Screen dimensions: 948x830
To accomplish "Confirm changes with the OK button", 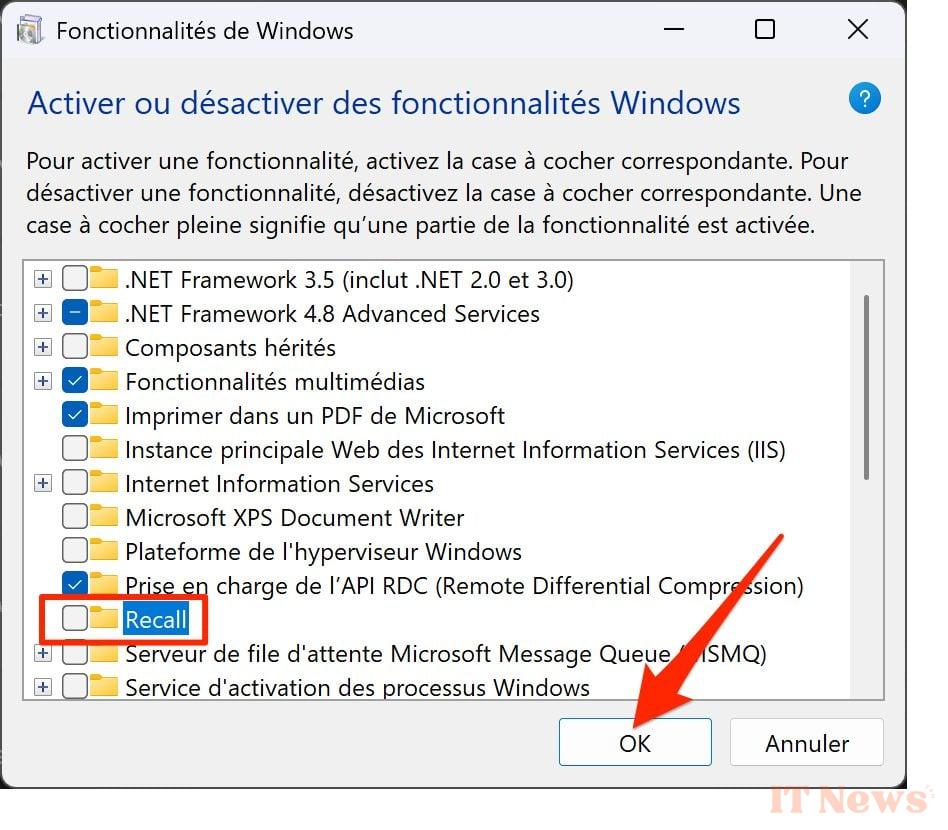I will click(x=635, y=742).
